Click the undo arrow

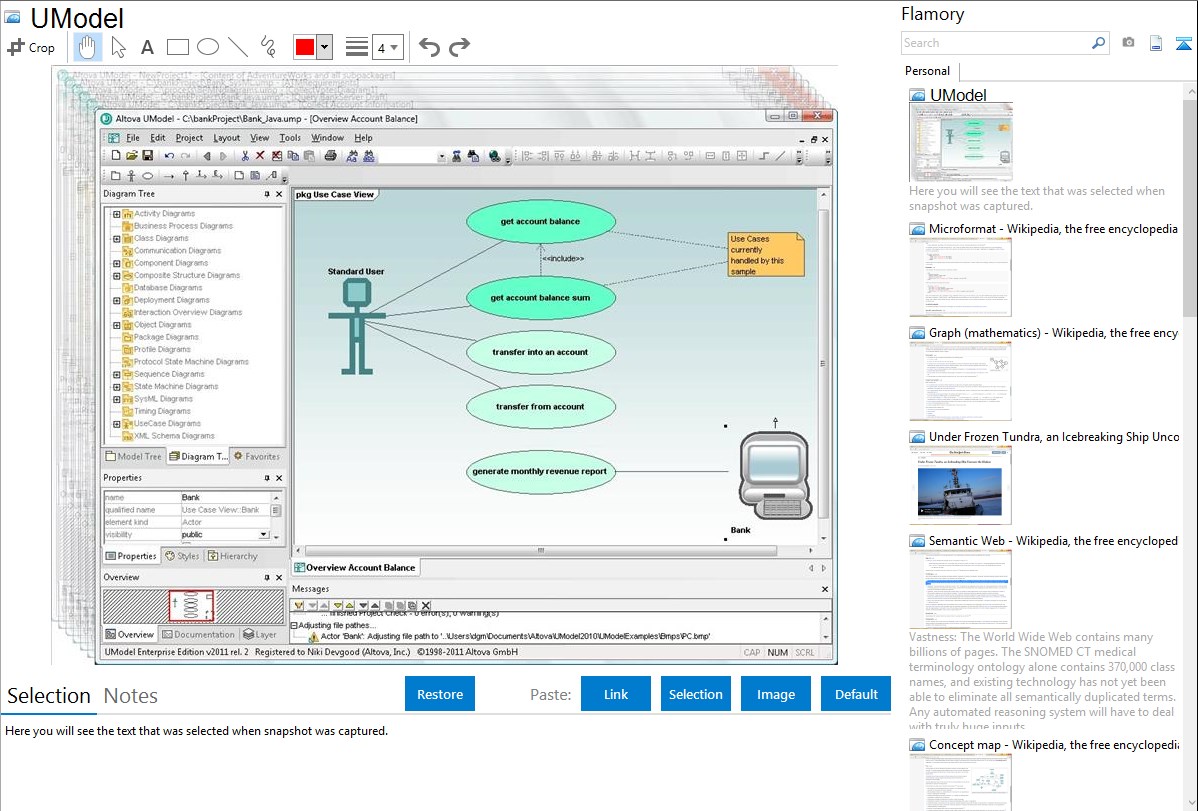click(x=429, y=47)
